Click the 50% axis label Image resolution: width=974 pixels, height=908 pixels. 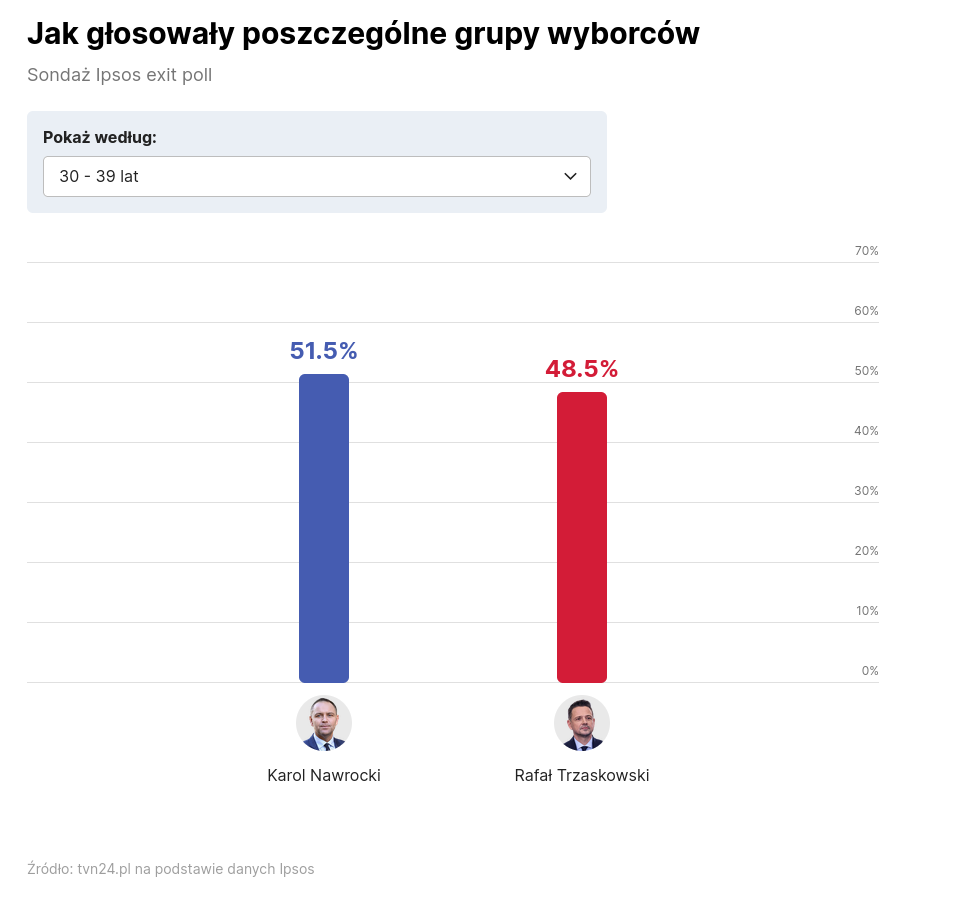866,371
